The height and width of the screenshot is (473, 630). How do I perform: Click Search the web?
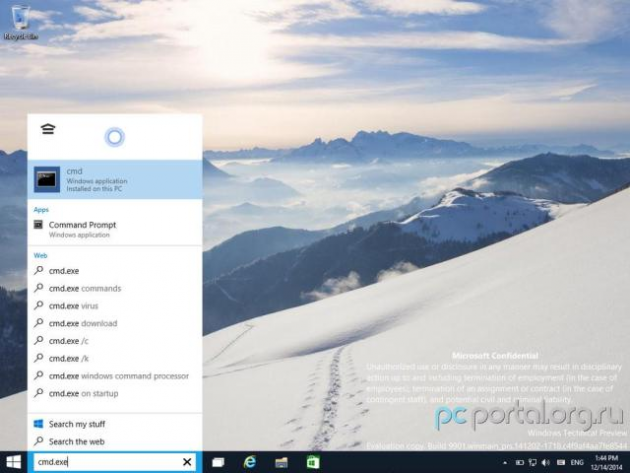click(x=76, y=441)
